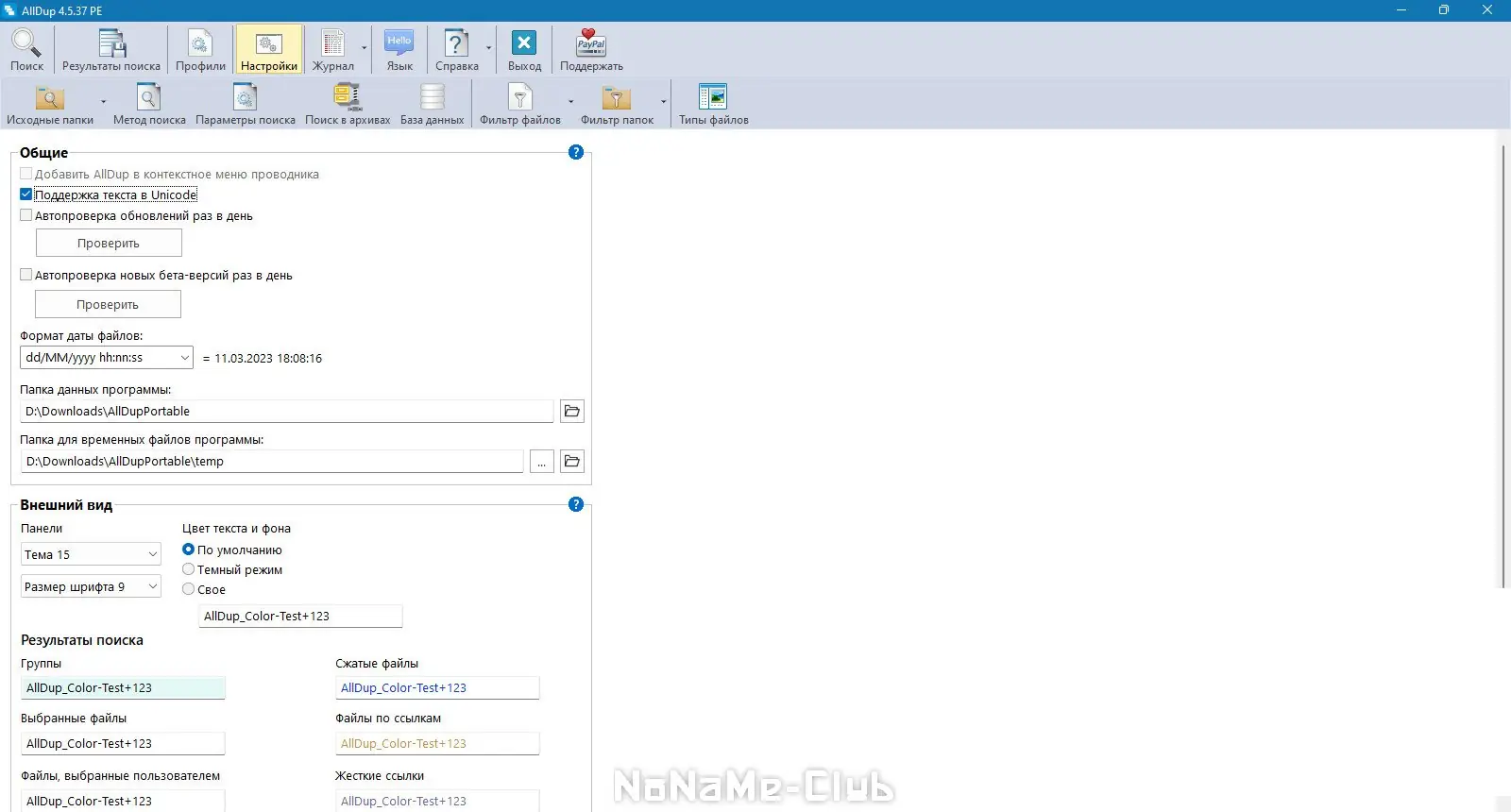Open the Типы файлов icon
This screenshot has height=812, width=1511.
tap(713, 104)
